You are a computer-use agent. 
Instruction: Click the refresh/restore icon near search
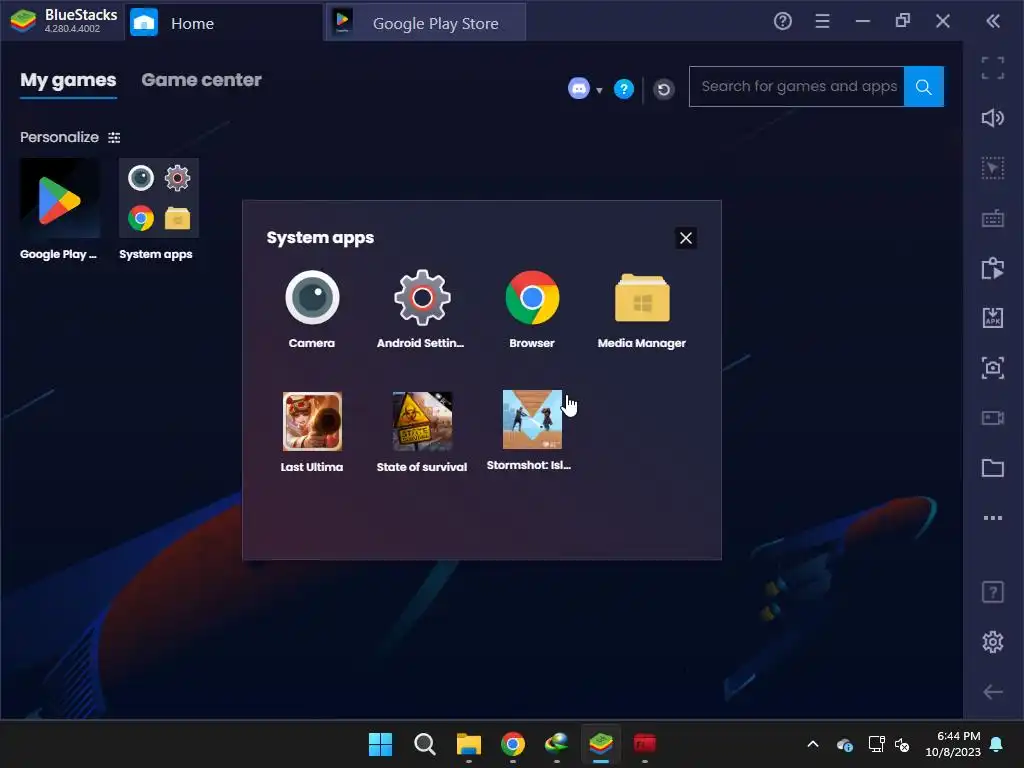tap(664, 89)
